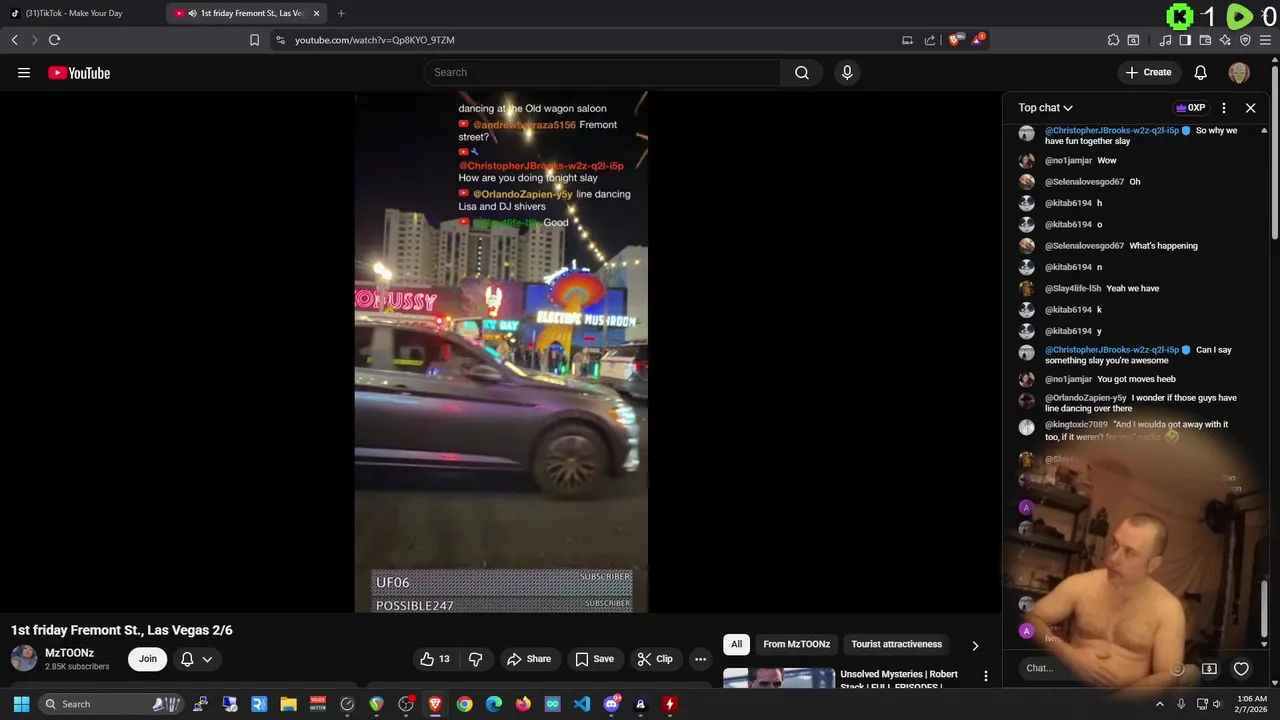The width and height of the screenshot is (1280, 720).
Task: Click the OXP badge in chat header
Action: tap(1190, 107)
